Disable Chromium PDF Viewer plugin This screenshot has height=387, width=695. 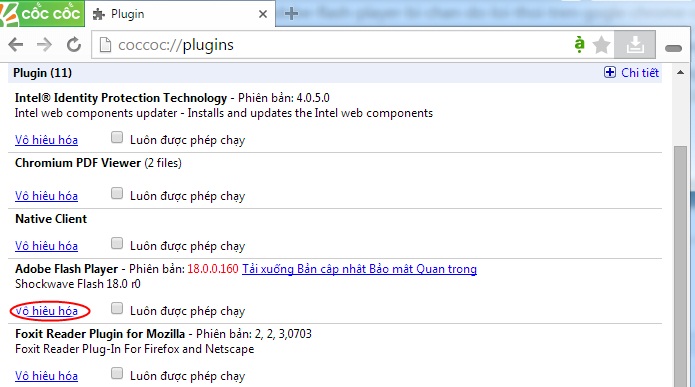coord(47,196)
